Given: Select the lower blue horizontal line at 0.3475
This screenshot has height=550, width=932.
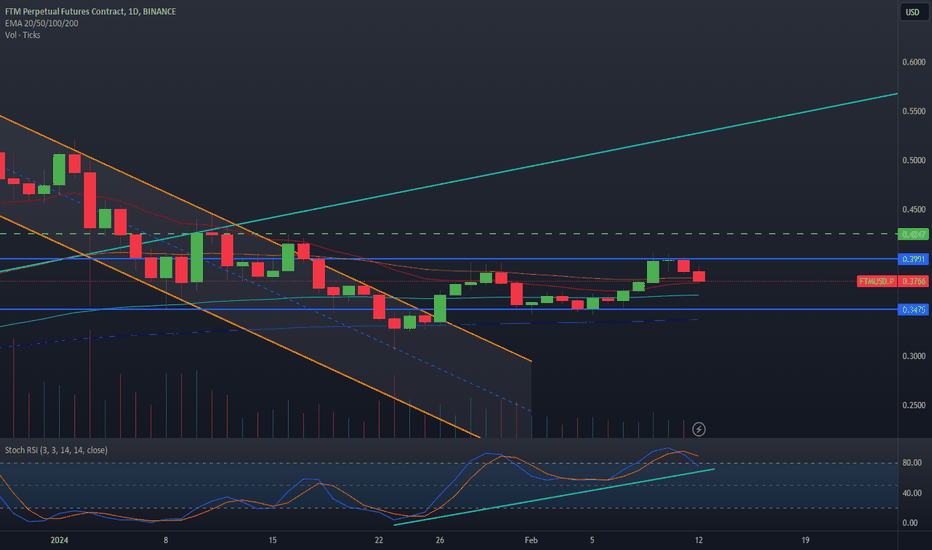Looking at the screenshot, I should 449,309.
